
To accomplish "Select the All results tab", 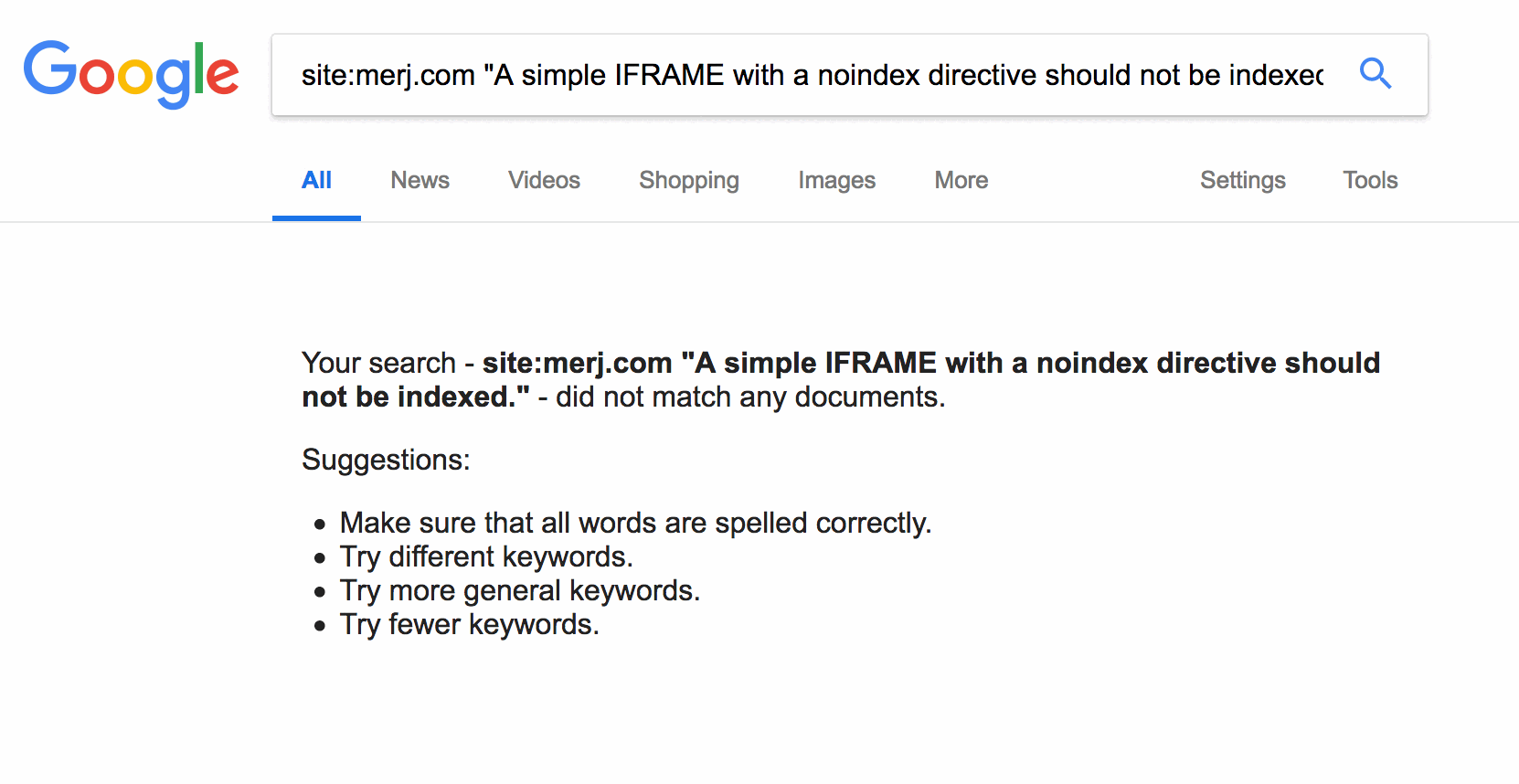I will point(316,180).
